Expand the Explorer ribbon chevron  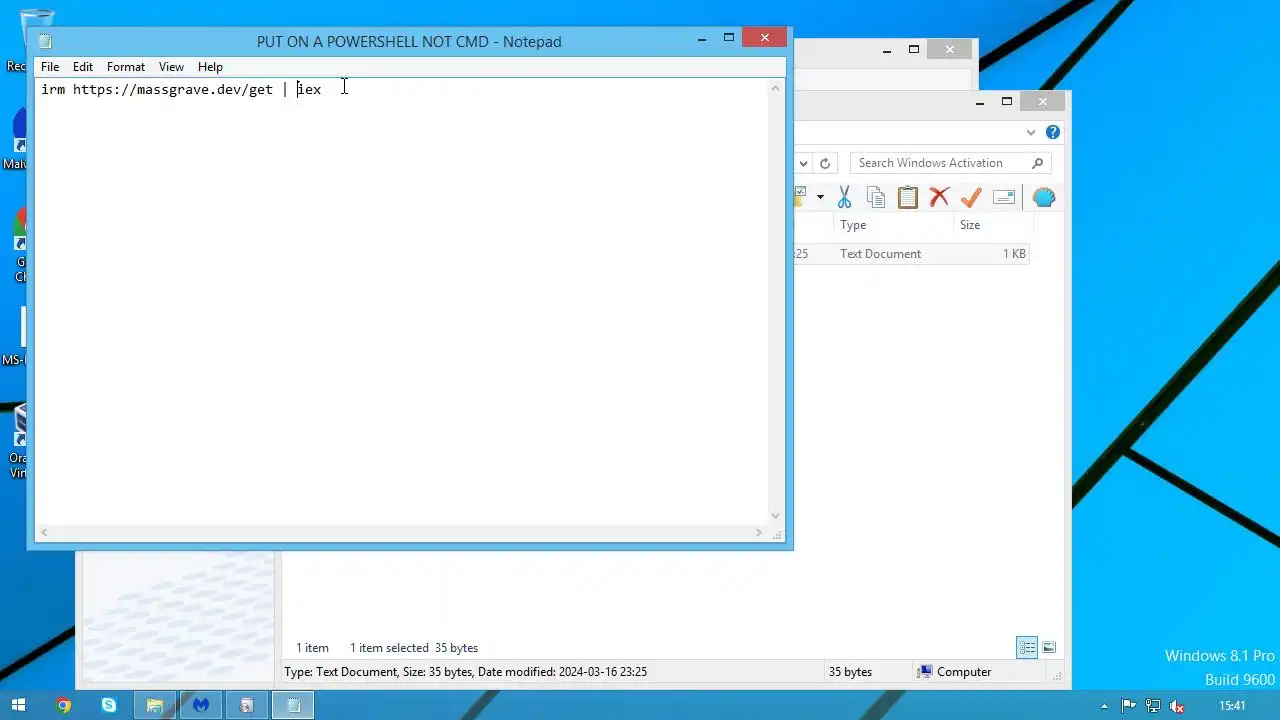point(1031,132)
